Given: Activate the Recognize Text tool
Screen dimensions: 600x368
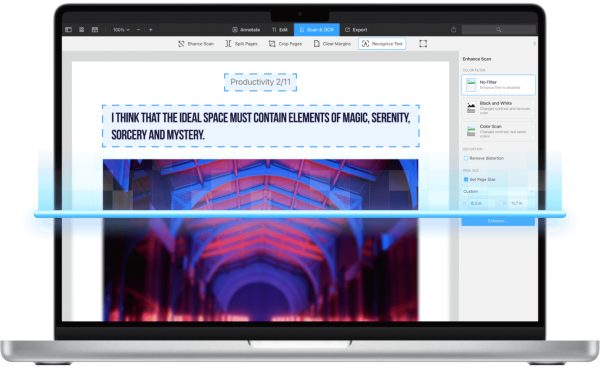Looking at the screenshot, I should 382,44.
